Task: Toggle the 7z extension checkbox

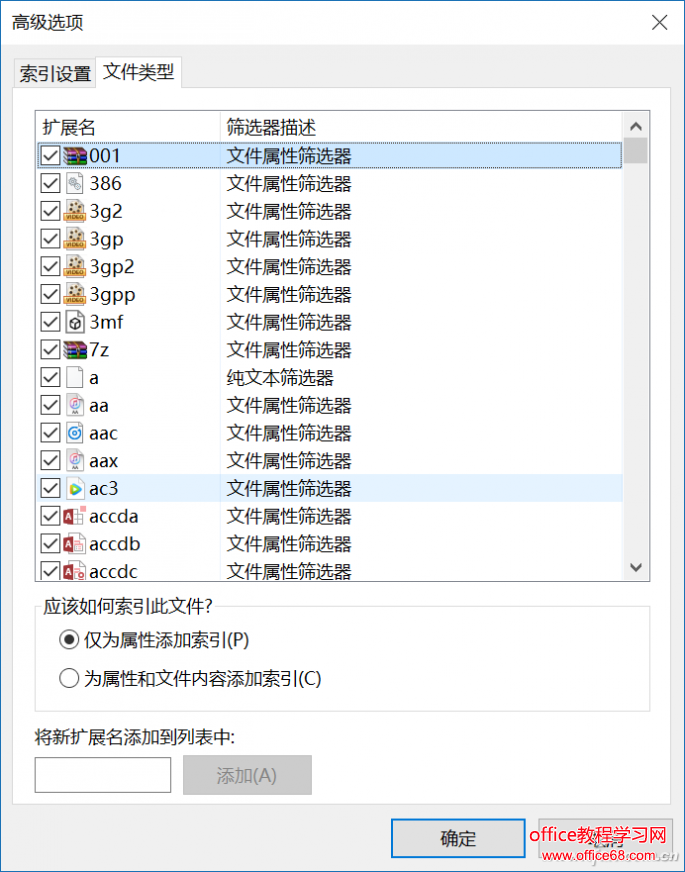Action: (51, 350)
